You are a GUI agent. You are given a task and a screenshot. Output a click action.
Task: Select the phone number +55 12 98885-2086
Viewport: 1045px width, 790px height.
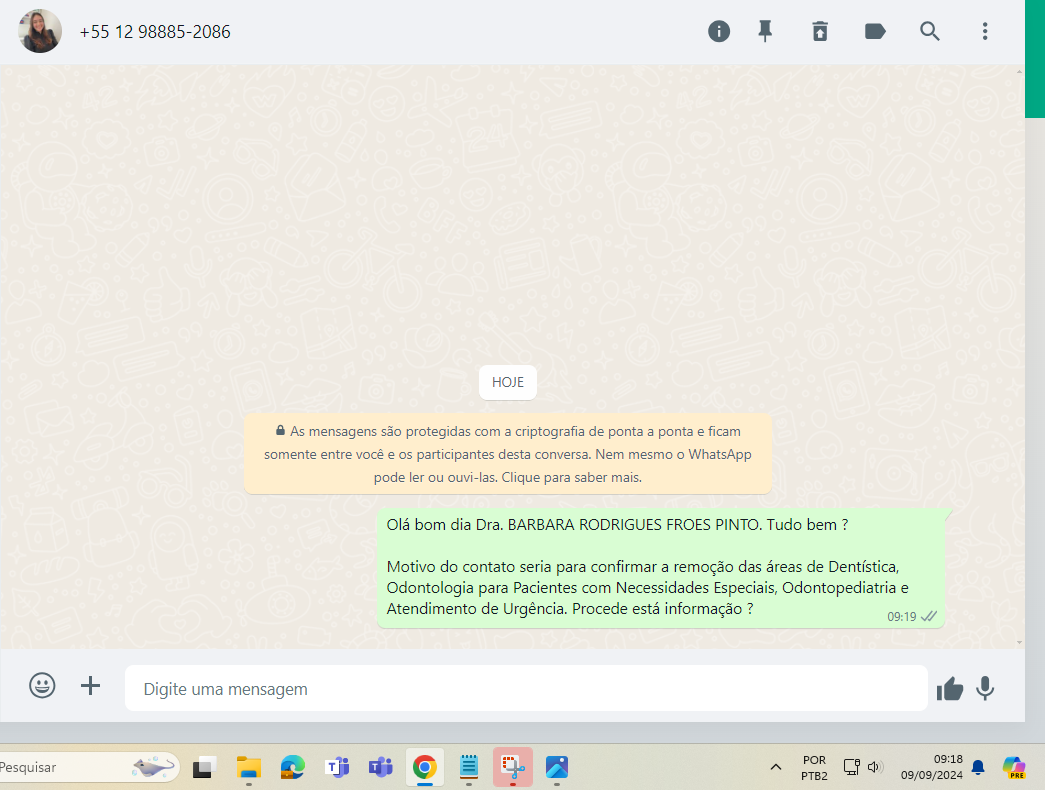155,32
